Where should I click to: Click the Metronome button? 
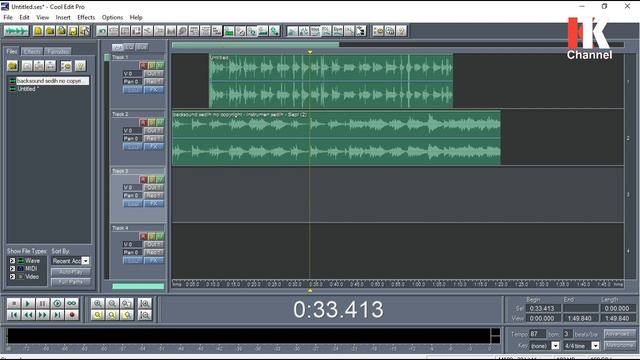point(620,346)
